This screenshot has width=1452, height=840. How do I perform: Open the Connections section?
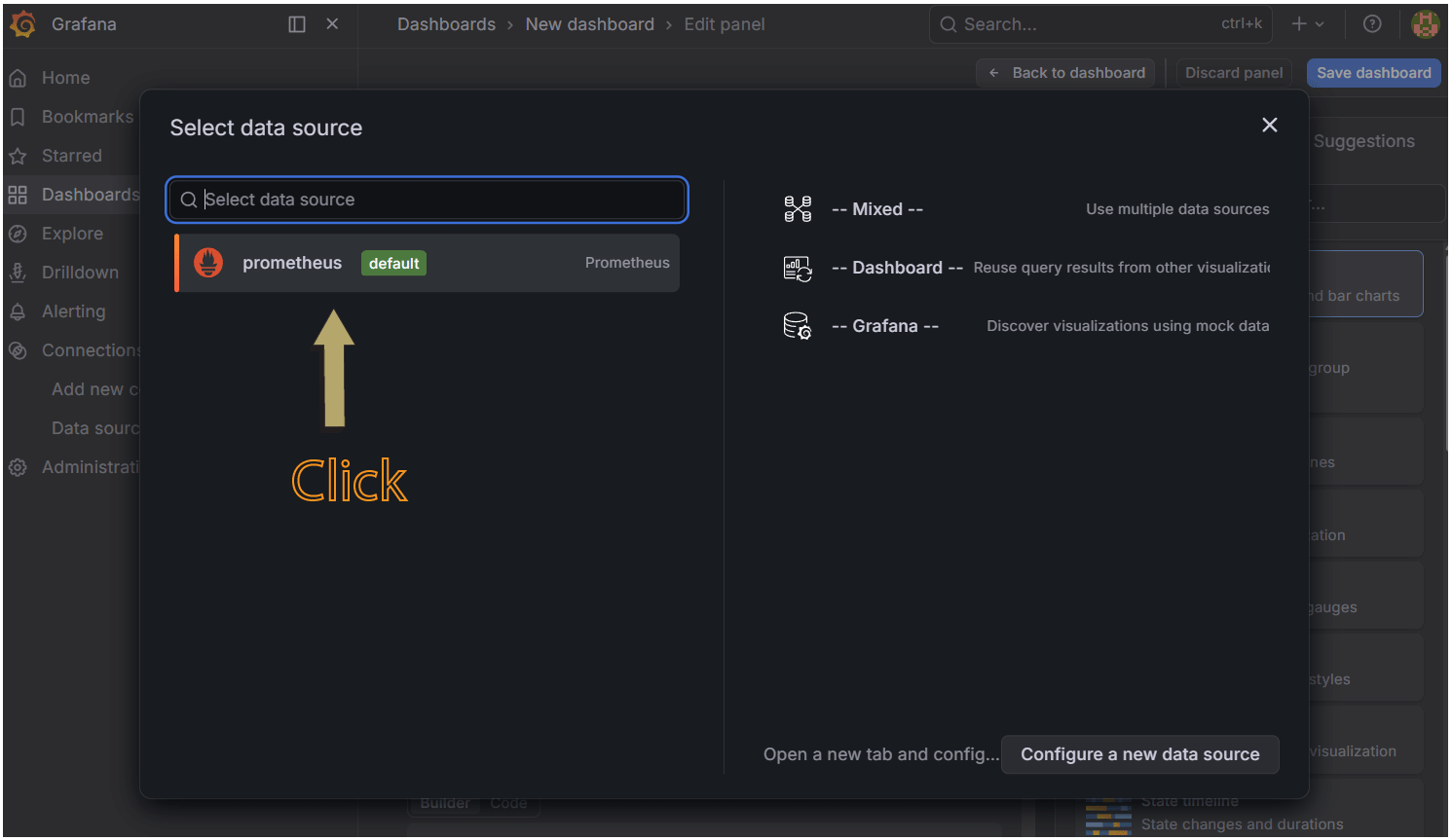pyautogui.click(x=90, y=349)
